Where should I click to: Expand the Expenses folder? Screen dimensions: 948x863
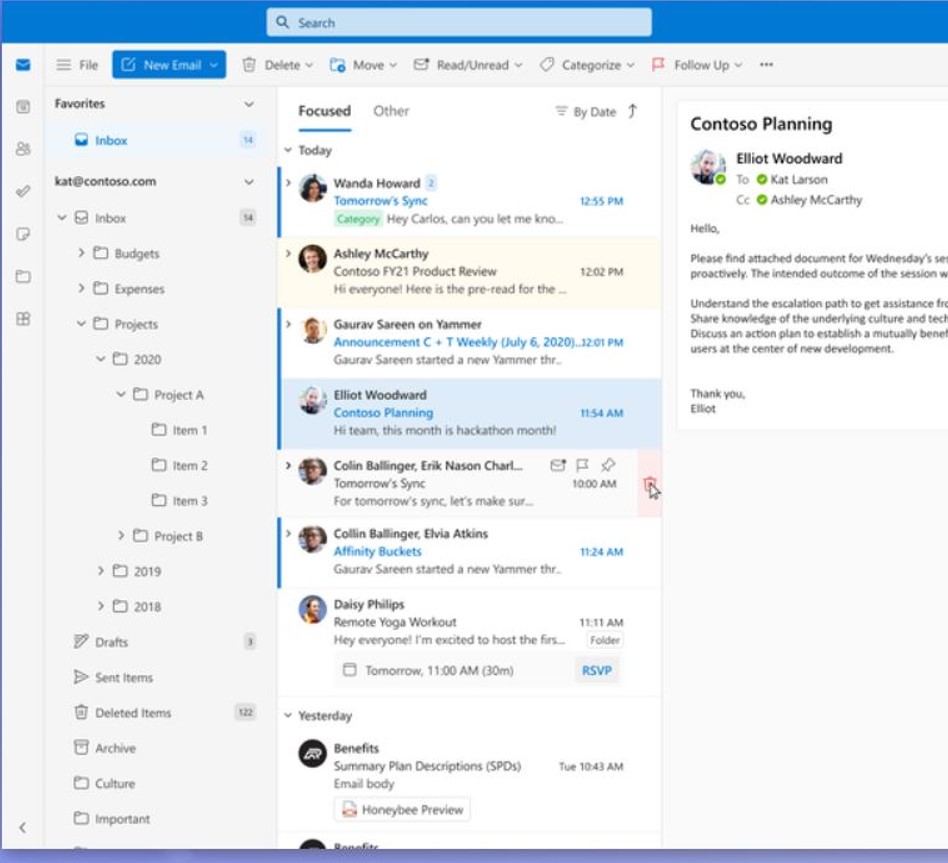[81, 288]
